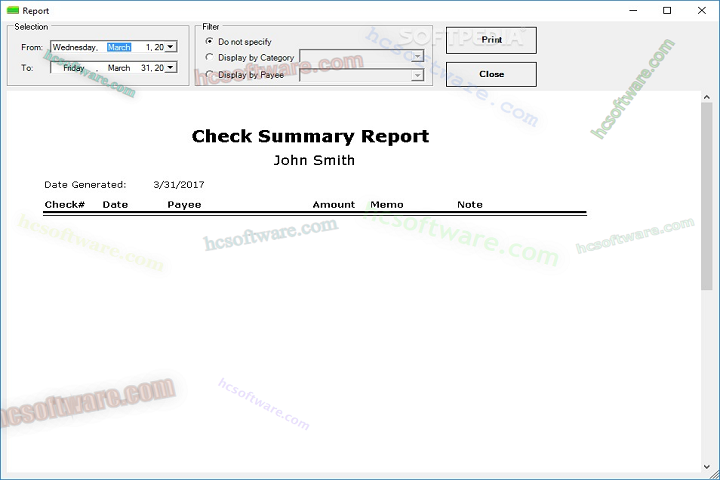Viewport: 720px width, 480px height.
Task: Select the highlighted March in From date
Action: 119,47
